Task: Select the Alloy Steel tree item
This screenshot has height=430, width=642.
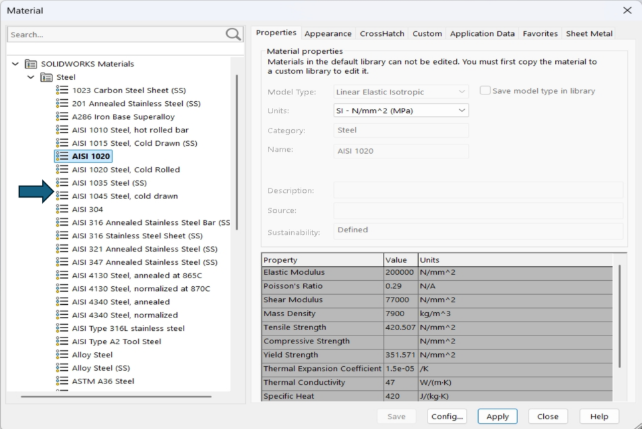Action: [92, 355]
